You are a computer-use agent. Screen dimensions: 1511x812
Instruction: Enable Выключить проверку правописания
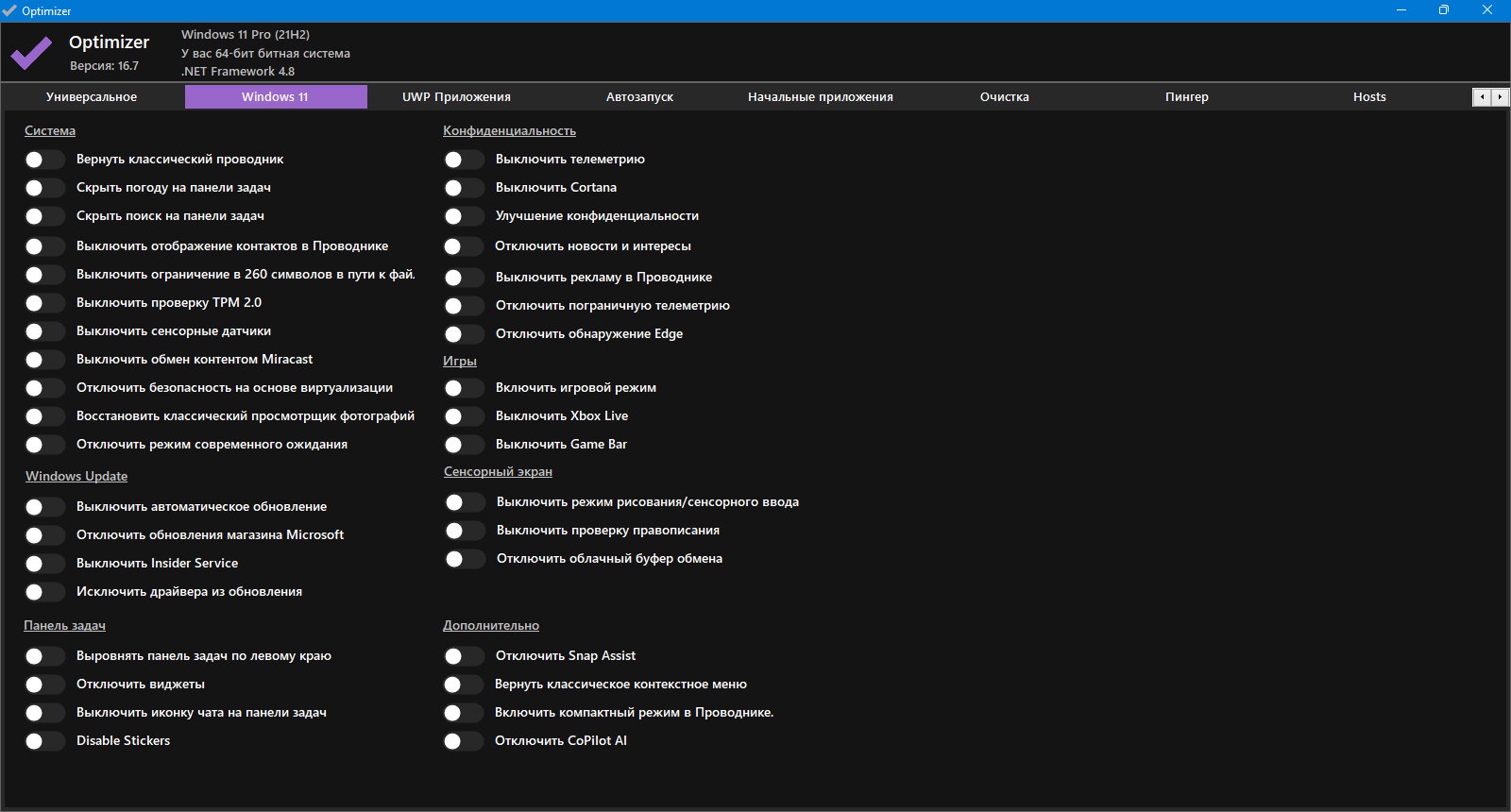click(x=465, y=531)
